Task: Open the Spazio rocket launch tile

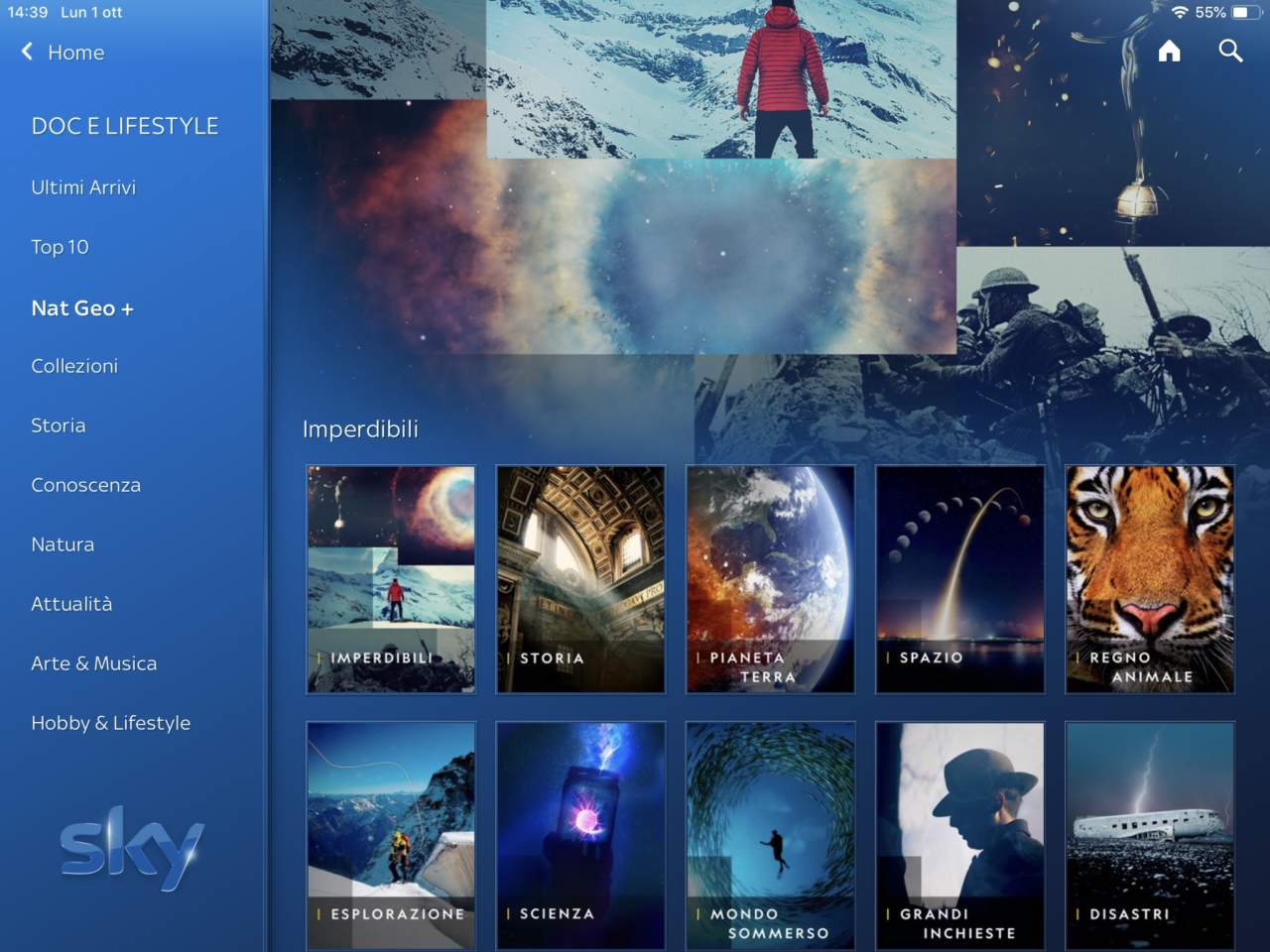Action: 959,579
